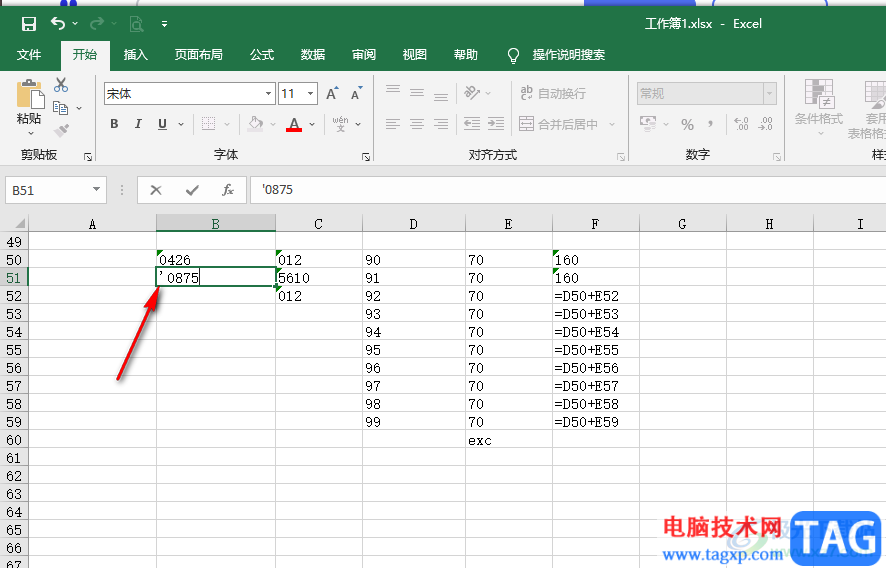Open the 文件 tab
The height and width of the screenshot is (568, 886).
tap(29, 55)
